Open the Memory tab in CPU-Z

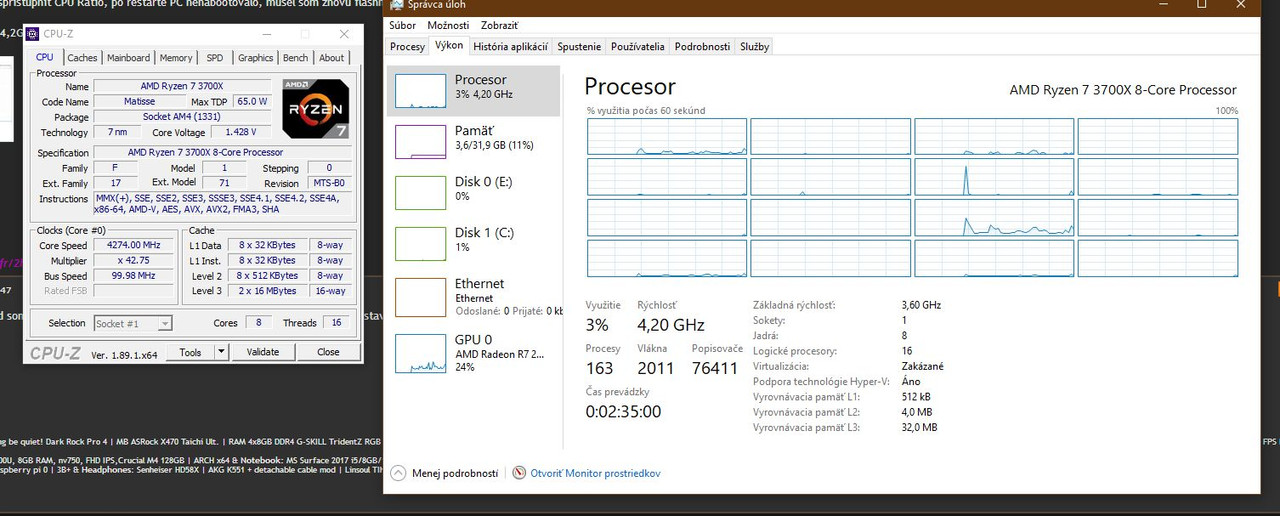(176, 58)
